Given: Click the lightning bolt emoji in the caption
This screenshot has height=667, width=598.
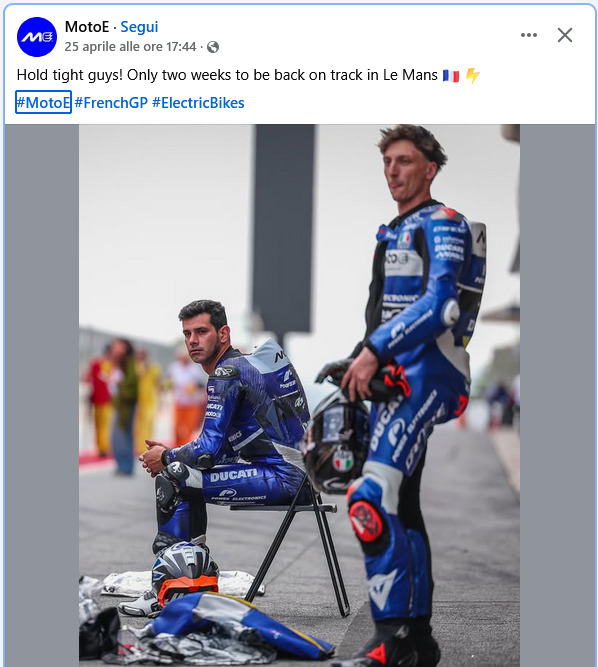Looking at the screenshot, I should (x=473, y=76).
